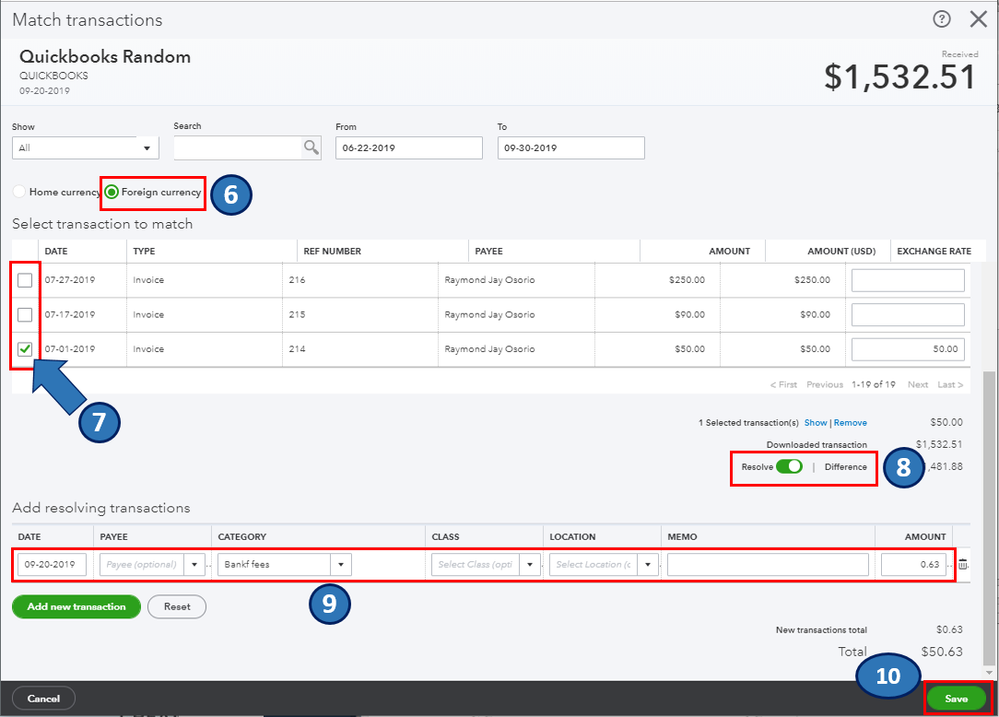The height and width of the screenshot is (717, 999).
Task: Delete the resolving transaction row with trash icon
Action: coord(963,564)
